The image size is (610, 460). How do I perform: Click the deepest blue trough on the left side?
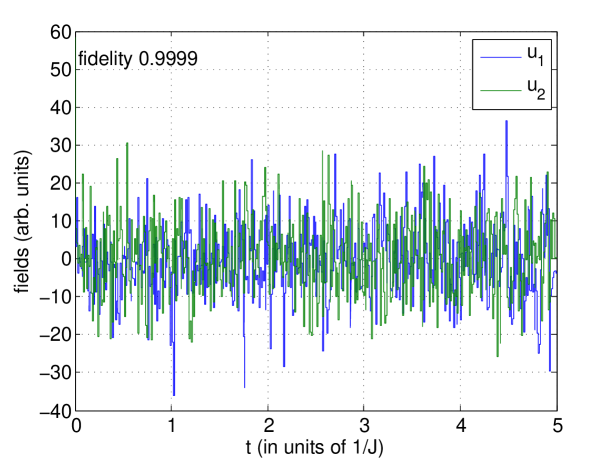coord(174,392)
